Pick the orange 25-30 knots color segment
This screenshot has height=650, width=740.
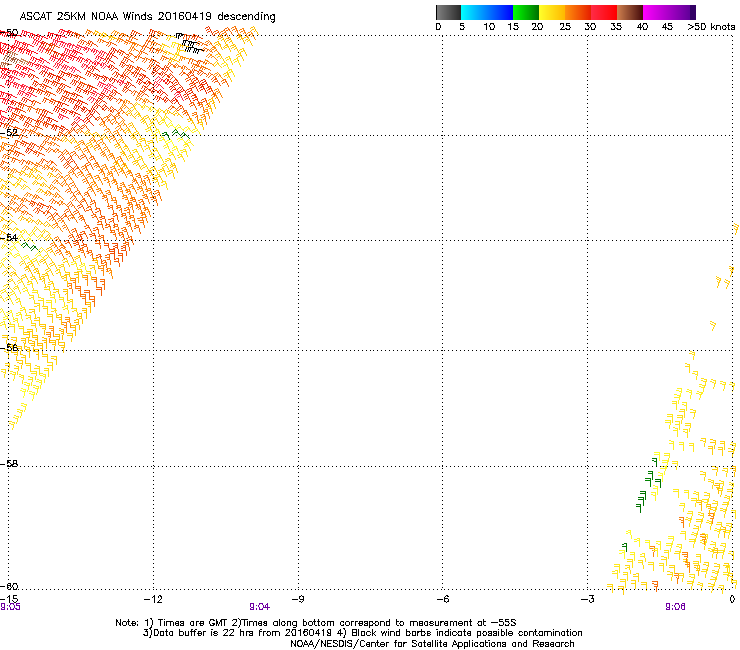click(578, 12)
